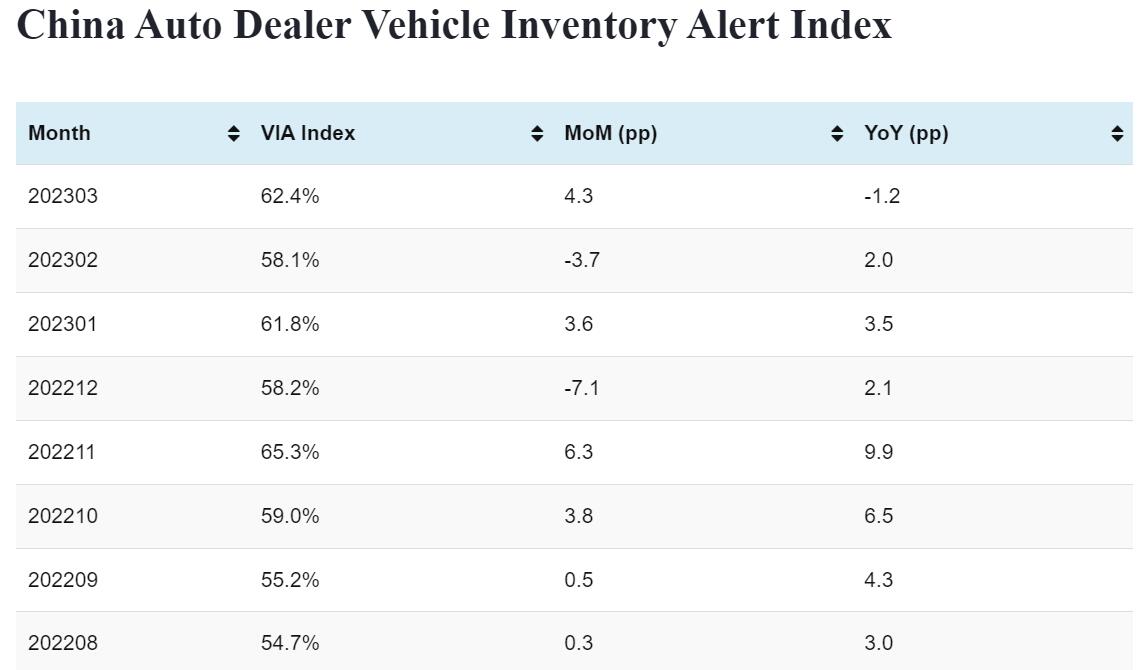This screenshot has height=670, width=1144.
Task: Select the 202210 month cell
Action: coord(63,516)
